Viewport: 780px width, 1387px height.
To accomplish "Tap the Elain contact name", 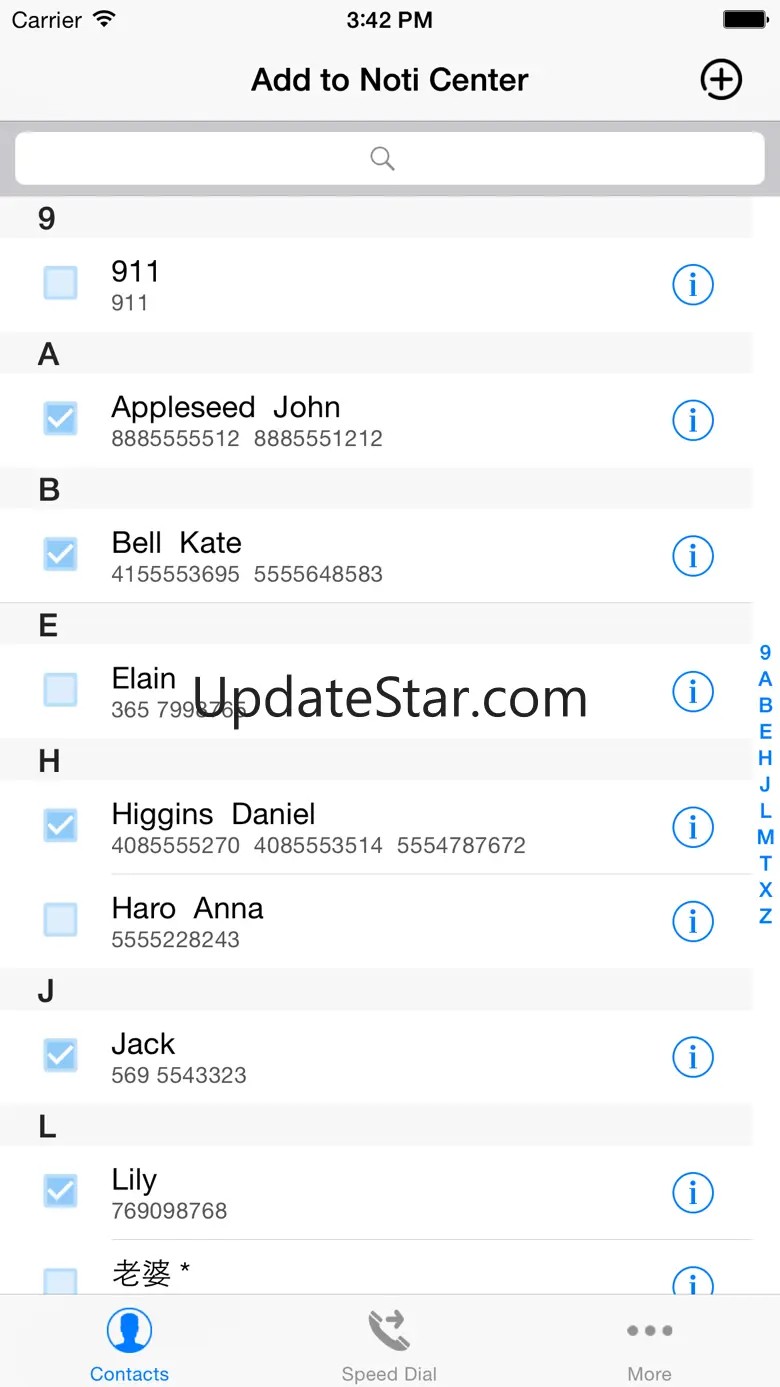I will point(144,678).
